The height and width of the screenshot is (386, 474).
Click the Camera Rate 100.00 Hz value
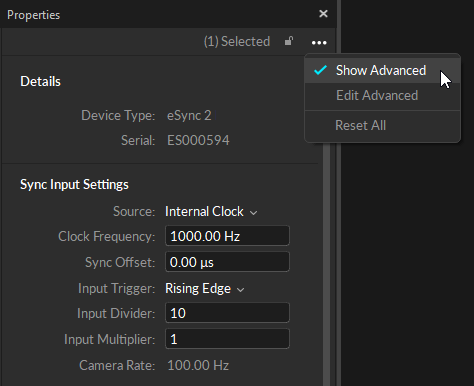point(198,365)
